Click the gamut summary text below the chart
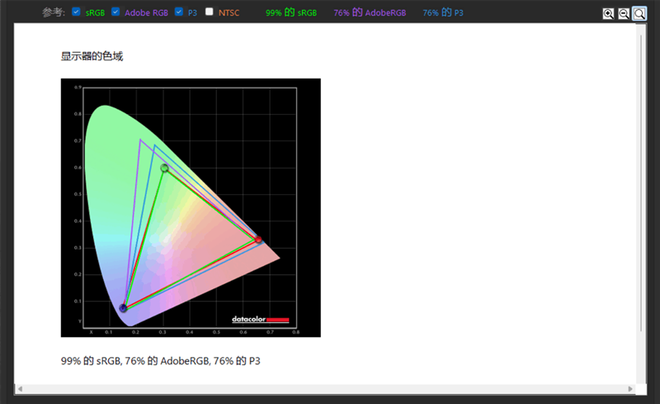This screenshot has height=404, width=660. coord(167,360)
